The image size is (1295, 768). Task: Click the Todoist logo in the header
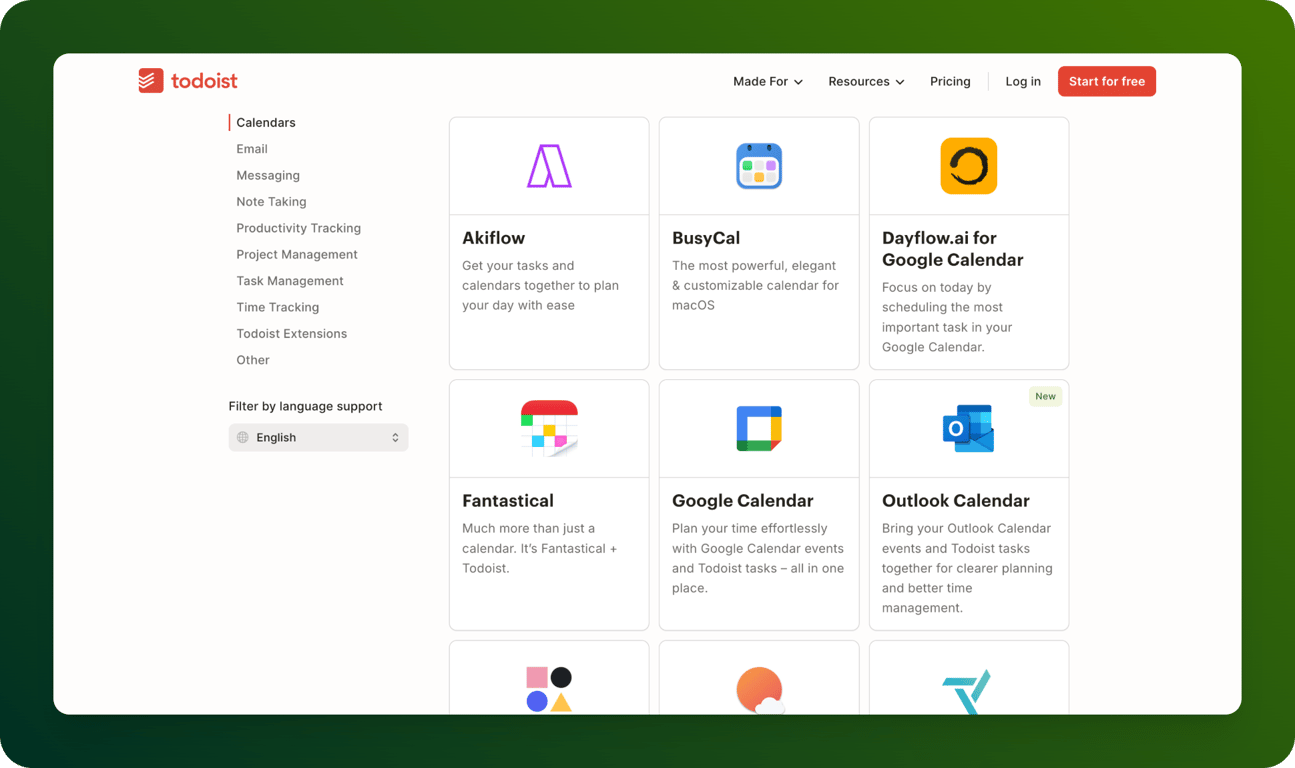tap(188, 80)
